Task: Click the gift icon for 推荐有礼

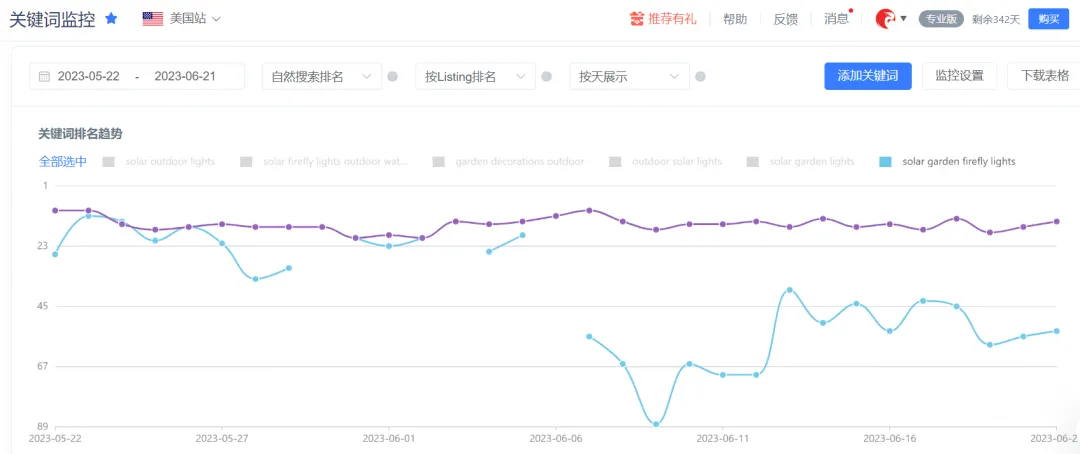Action: 636,19
